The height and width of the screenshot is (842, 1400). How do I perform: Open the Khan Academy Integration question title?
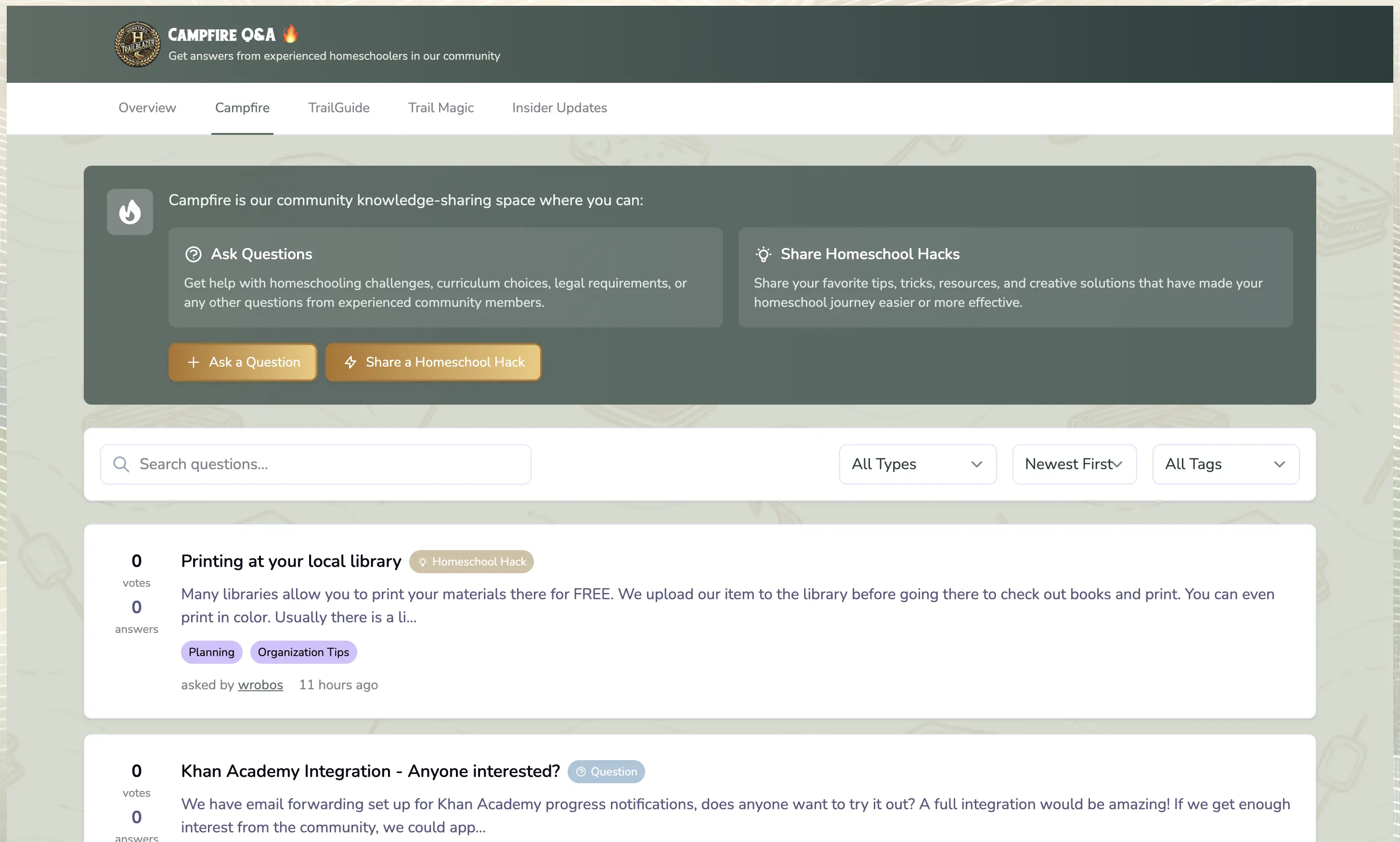[x=370, y=771]
